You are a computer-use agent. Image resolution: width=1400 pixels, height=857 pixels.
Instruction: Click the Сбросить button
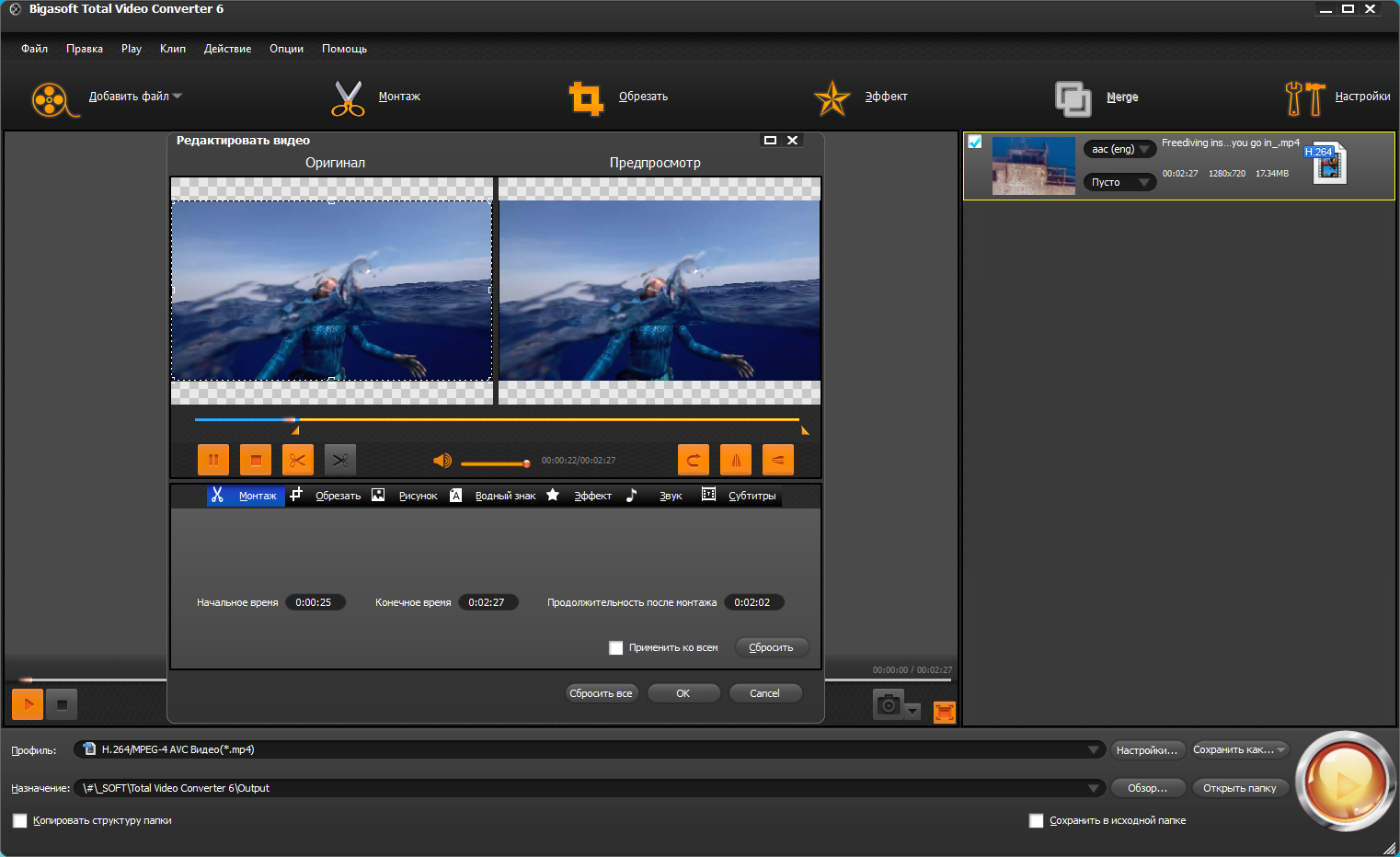tap(771, 647)
